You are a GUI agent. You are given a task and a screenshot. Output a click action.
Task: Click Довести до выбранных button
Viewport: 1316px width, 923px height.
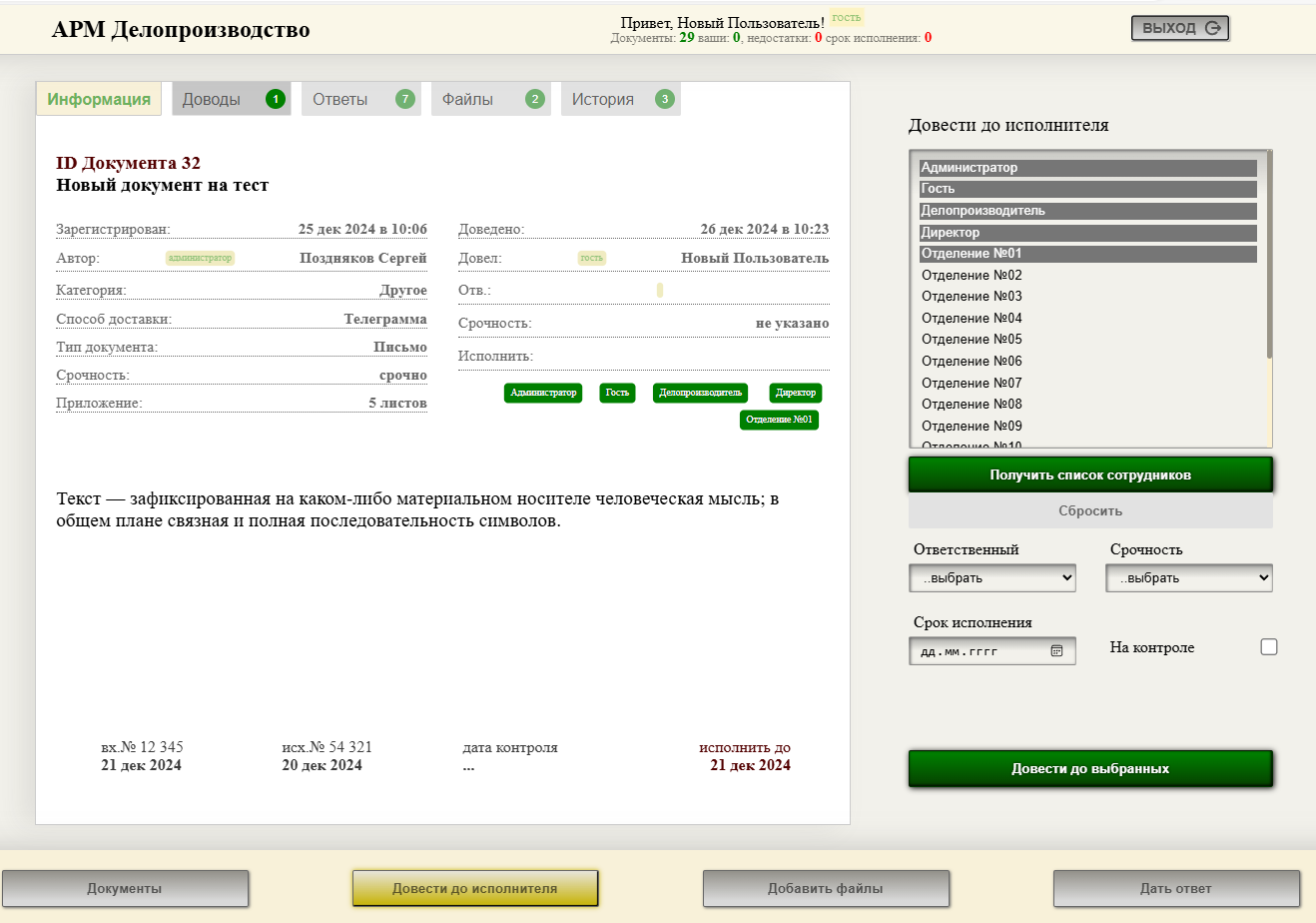[x=1090, y=769]
